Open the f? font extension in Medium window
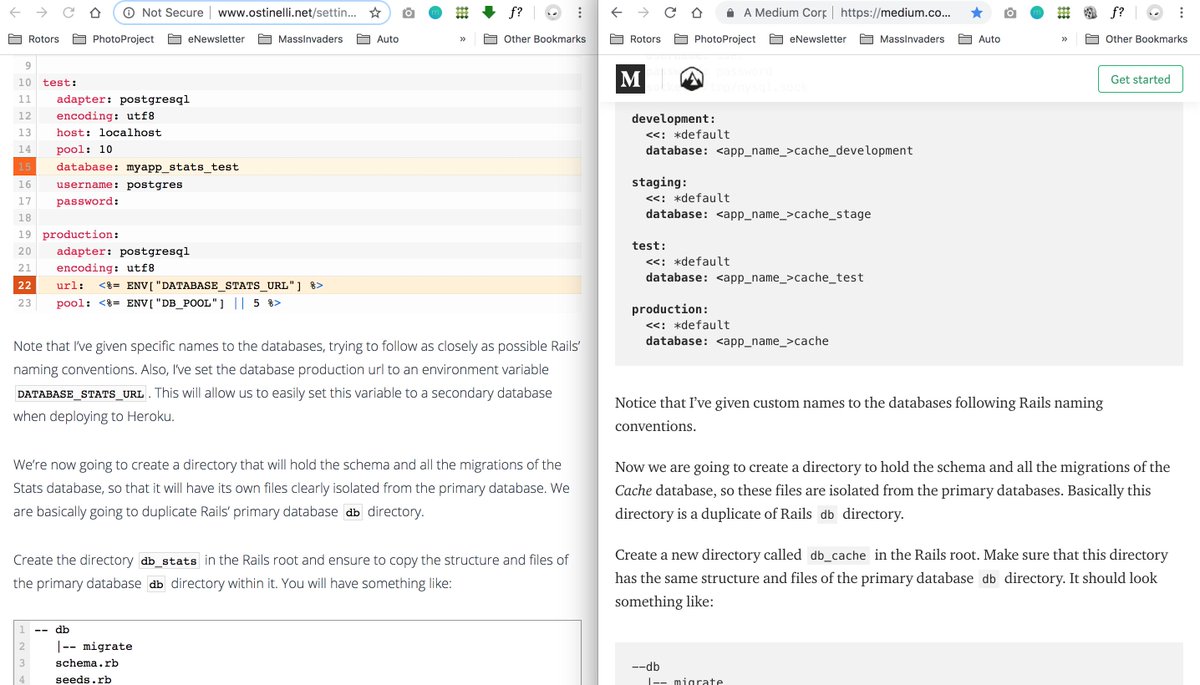This screenshot has width=1200, height=685. pyautogui.click(x=1116, y=13)
